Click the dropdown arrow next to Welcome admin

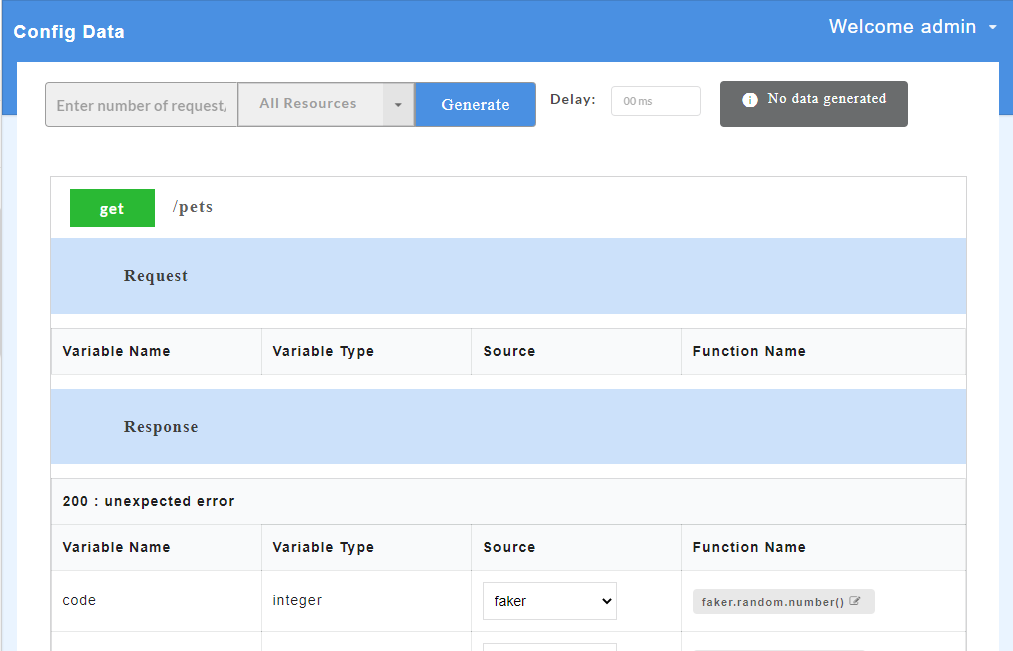click(x=991, y=27)
